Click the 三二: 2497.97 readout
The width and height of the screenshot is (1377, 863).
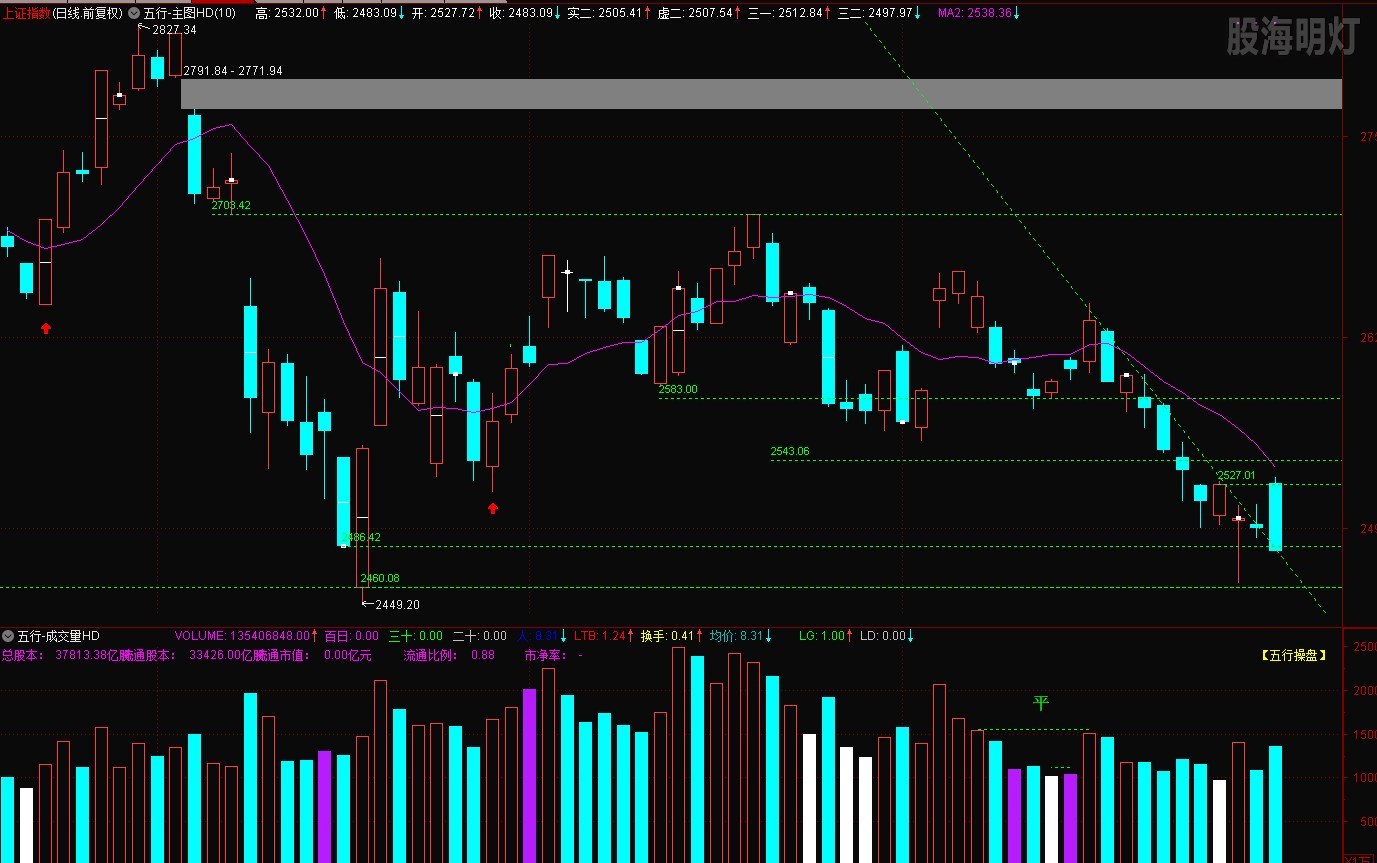click(x=880, y=13)
